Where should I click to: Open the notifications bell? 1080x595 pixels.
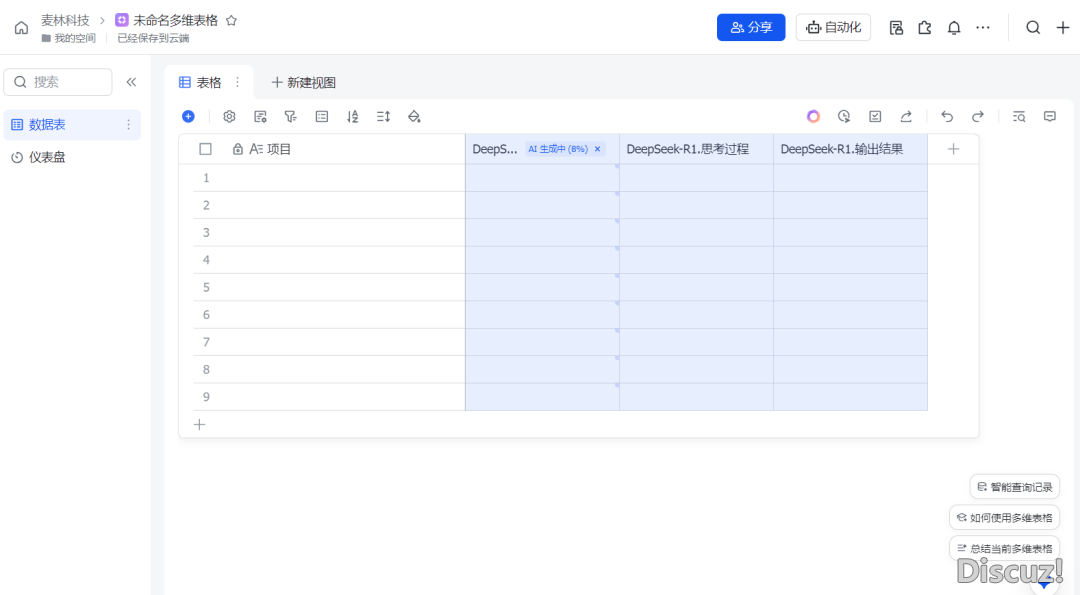click(x=954, y=28)
